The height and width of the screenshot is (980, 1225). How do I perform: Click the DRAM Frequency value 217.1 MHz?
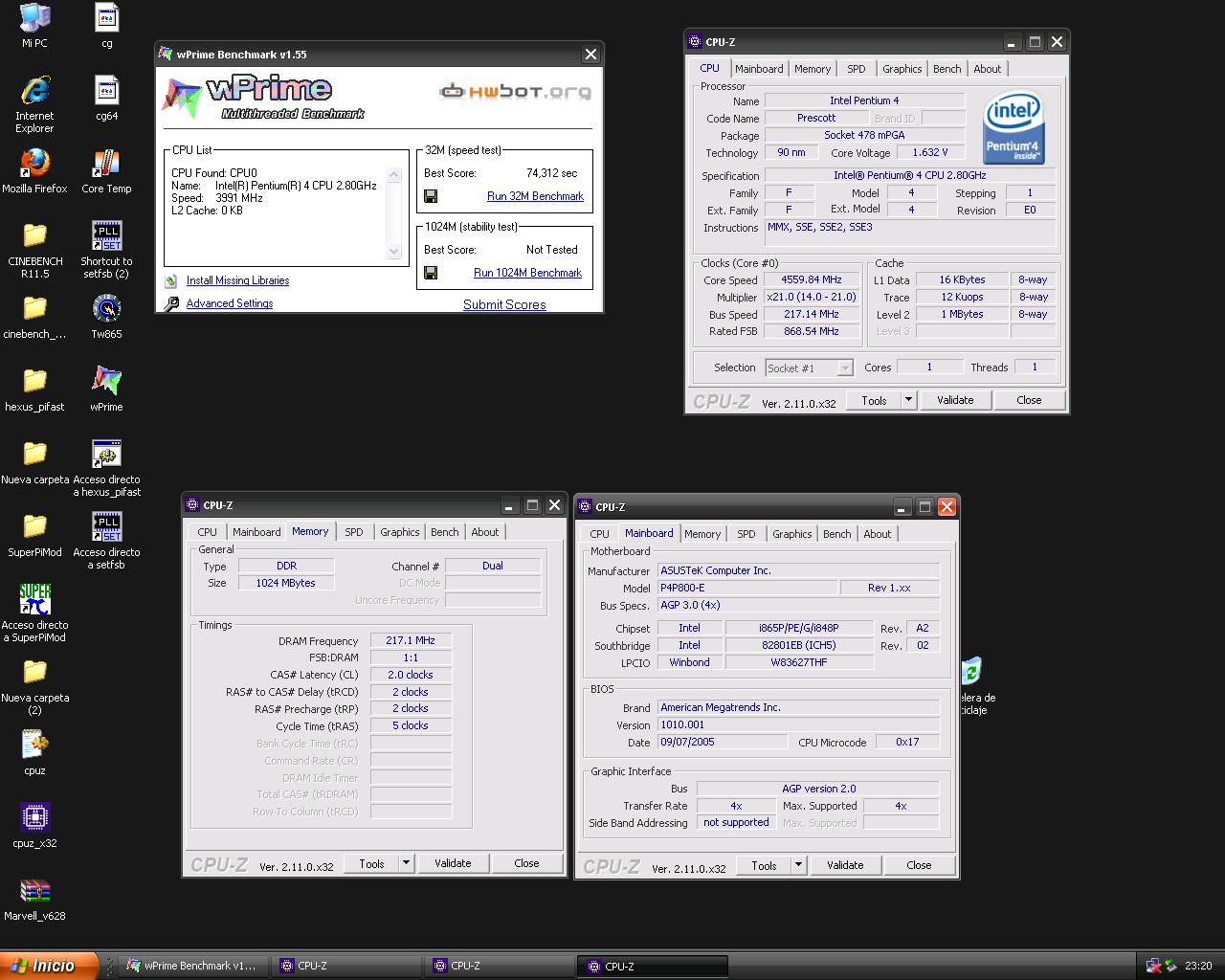411,641
